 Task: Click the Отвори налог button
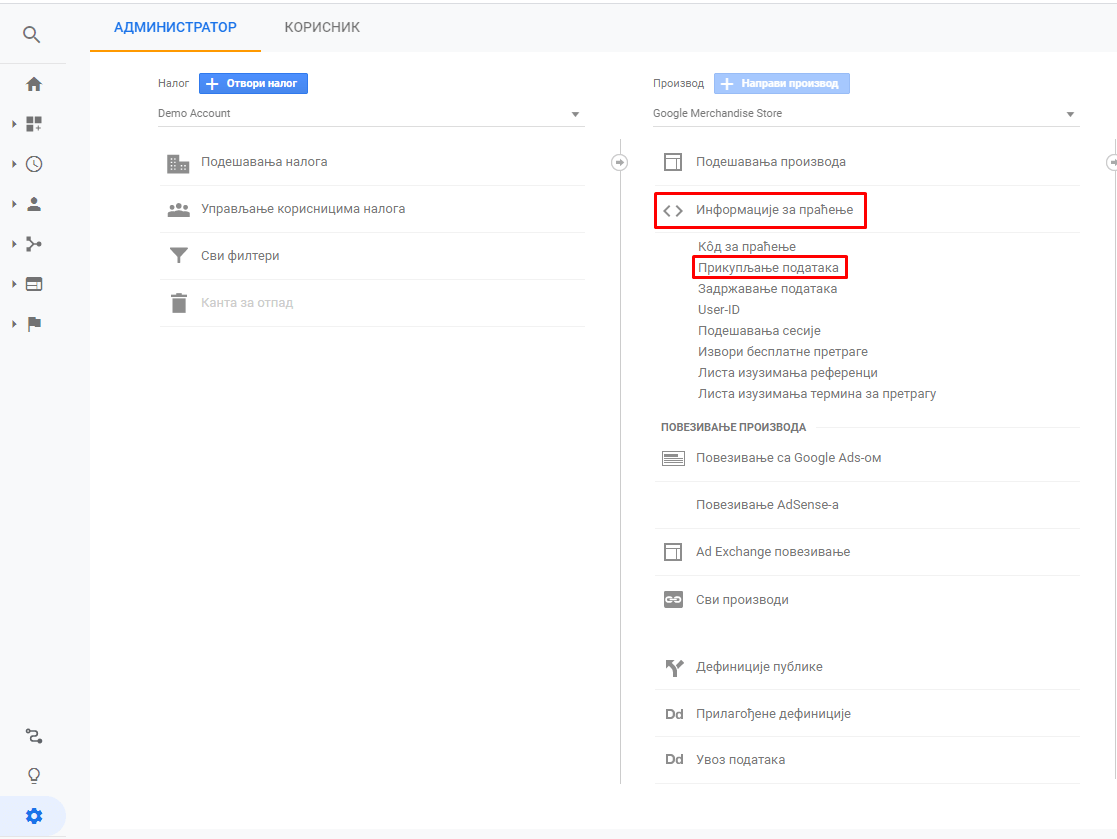coord(253,83)
